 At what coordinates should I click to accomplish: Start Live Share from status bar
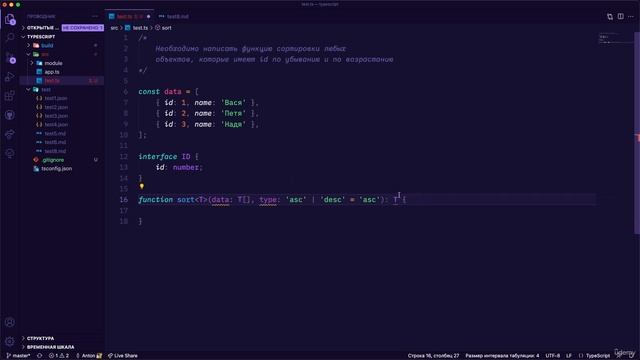coord(123,356)
